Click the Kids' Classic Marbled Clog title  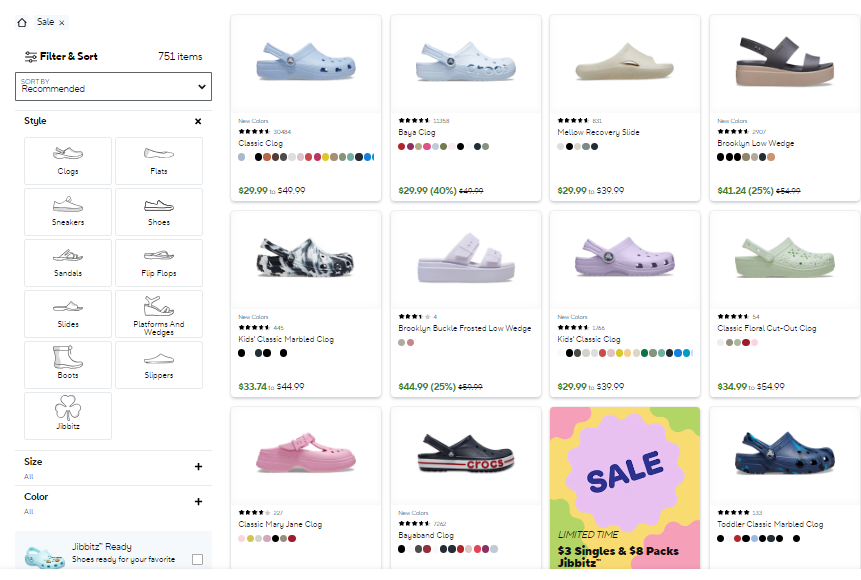coord(286,339)
